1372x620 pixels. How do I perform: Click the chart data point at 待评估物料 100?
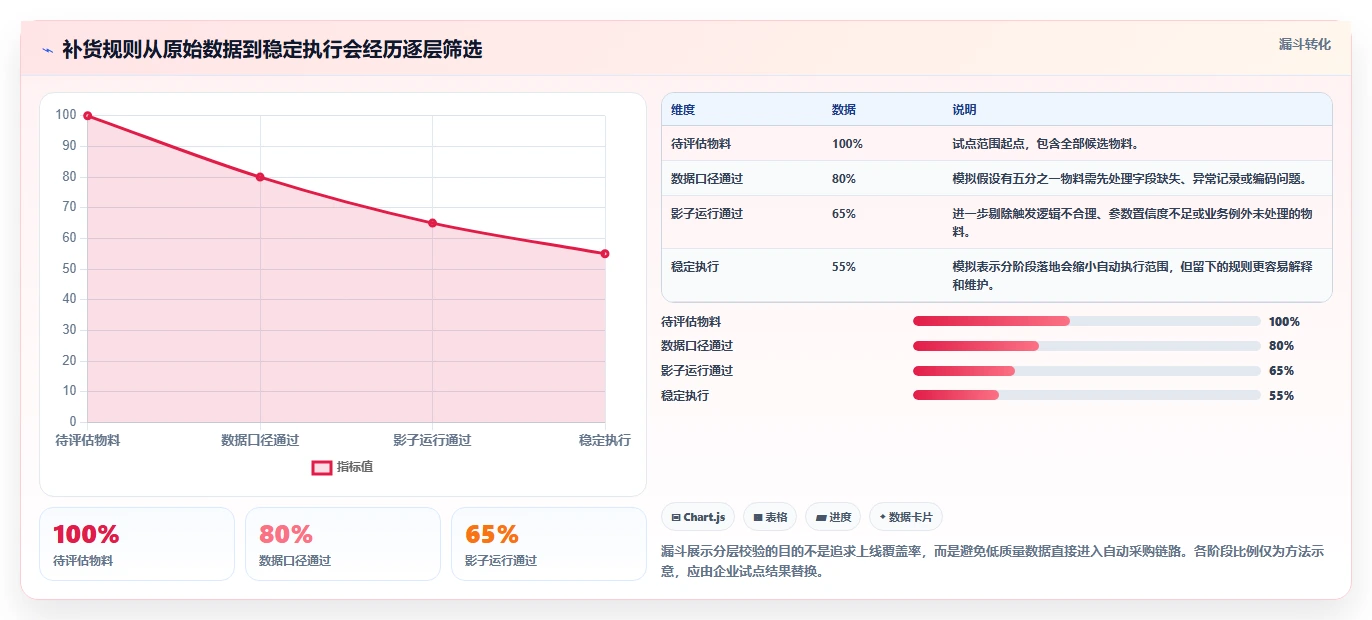(88, 116)
